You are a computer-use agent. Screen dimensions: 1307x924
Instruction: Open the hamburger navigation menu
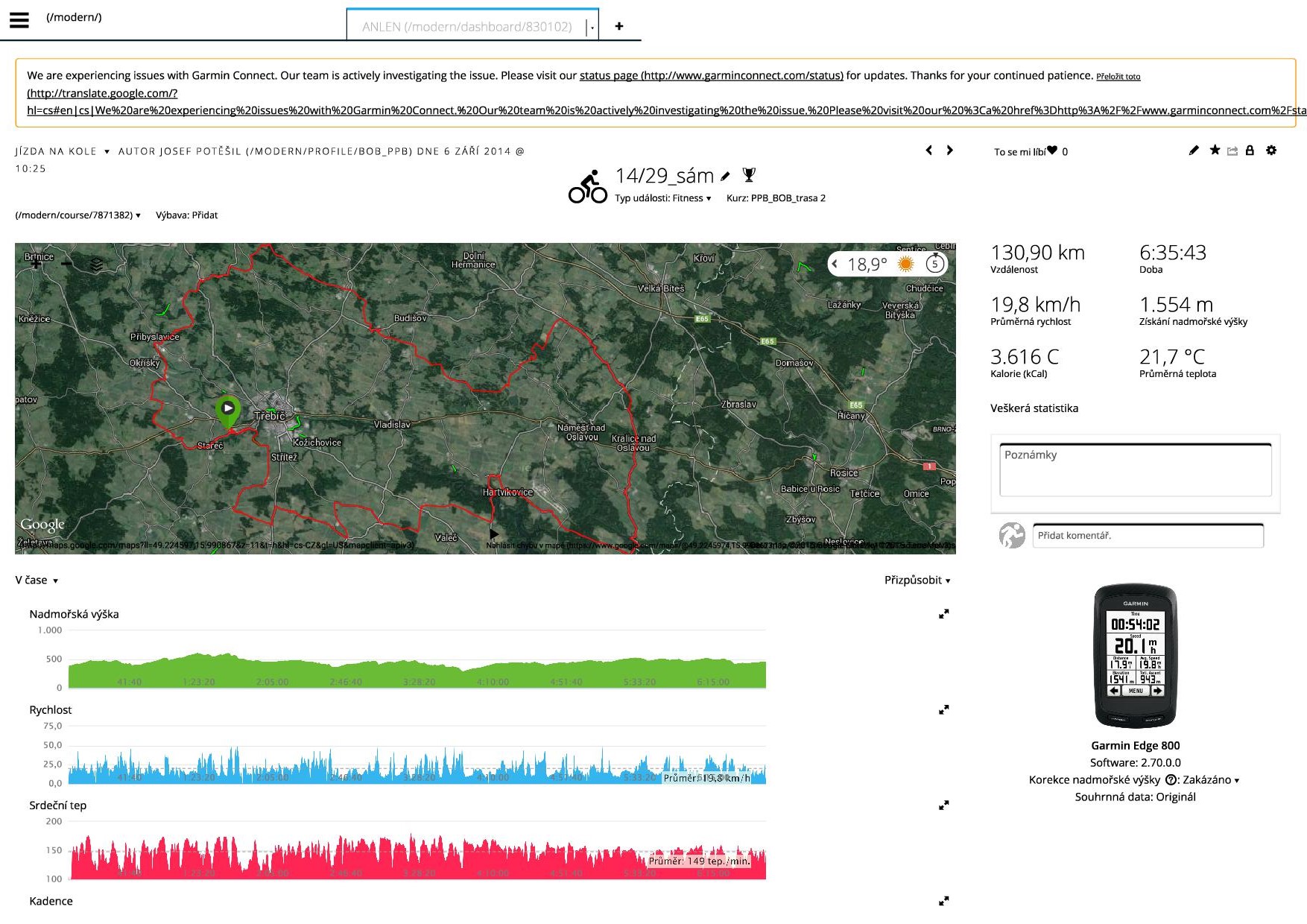[x=19, y=20]
